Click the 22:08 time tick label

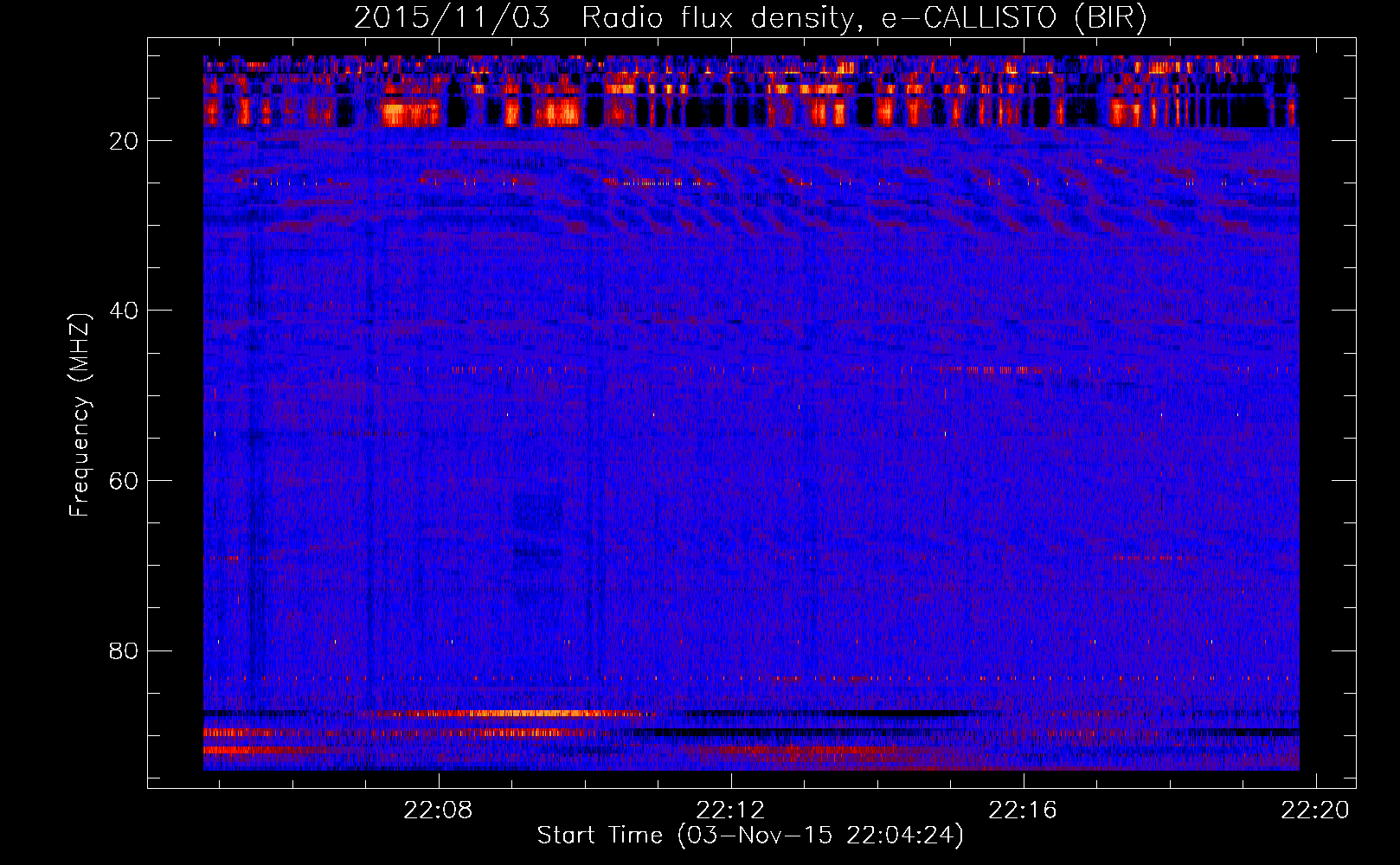[440, 810]
